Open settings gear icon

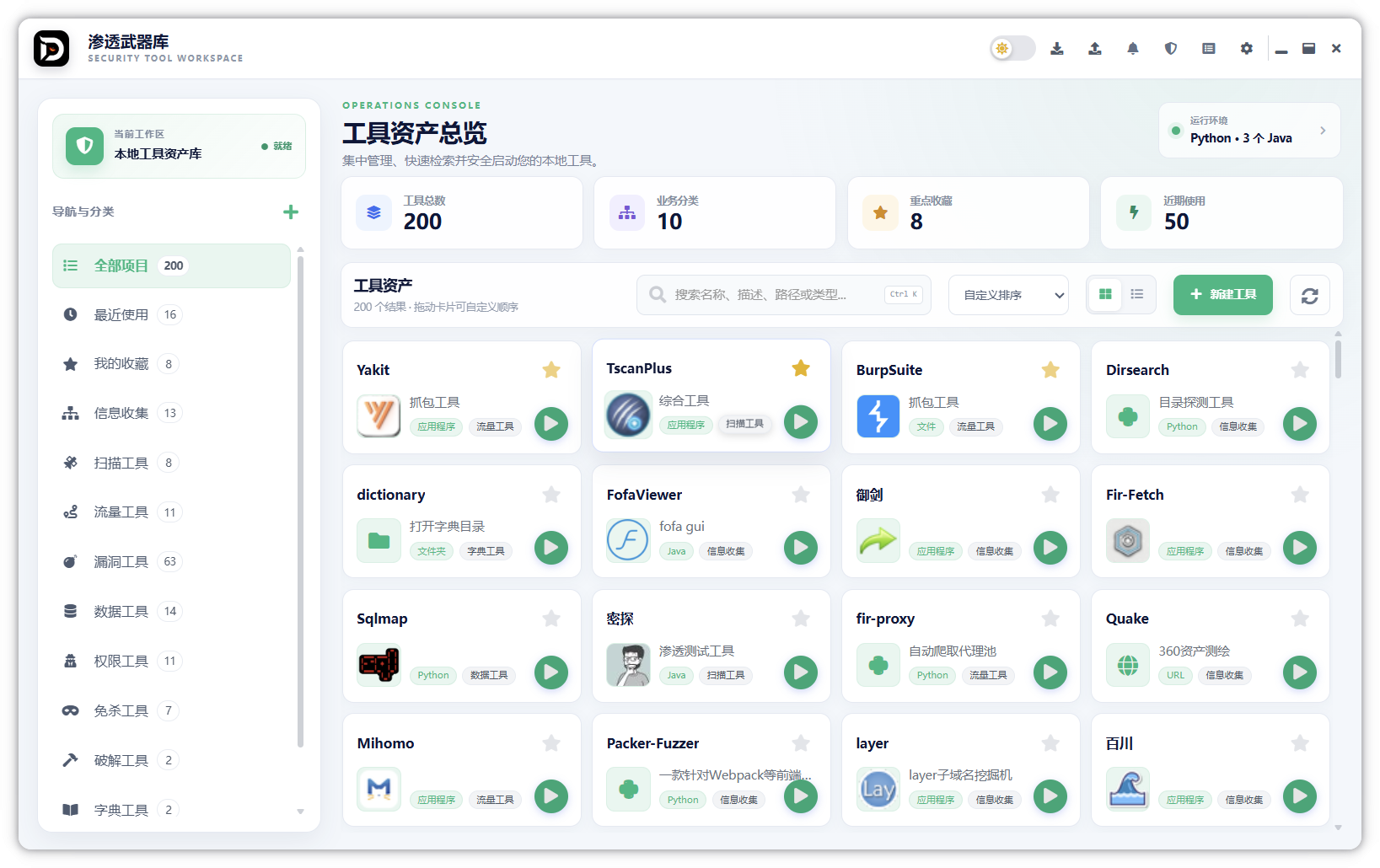[x=1247, y=49]
